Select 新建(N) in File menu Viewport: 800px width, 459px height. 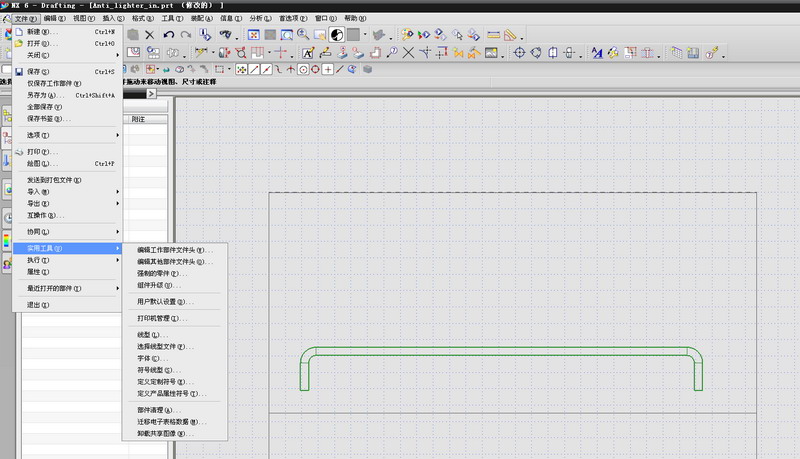[67, 32]
